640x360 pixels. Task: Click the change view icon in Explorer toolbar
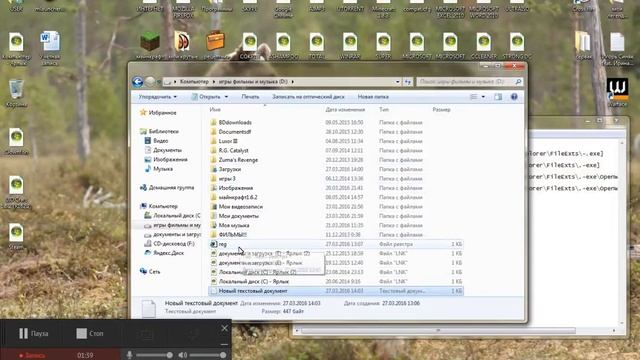pyautogui.click(x=473, y=97)
